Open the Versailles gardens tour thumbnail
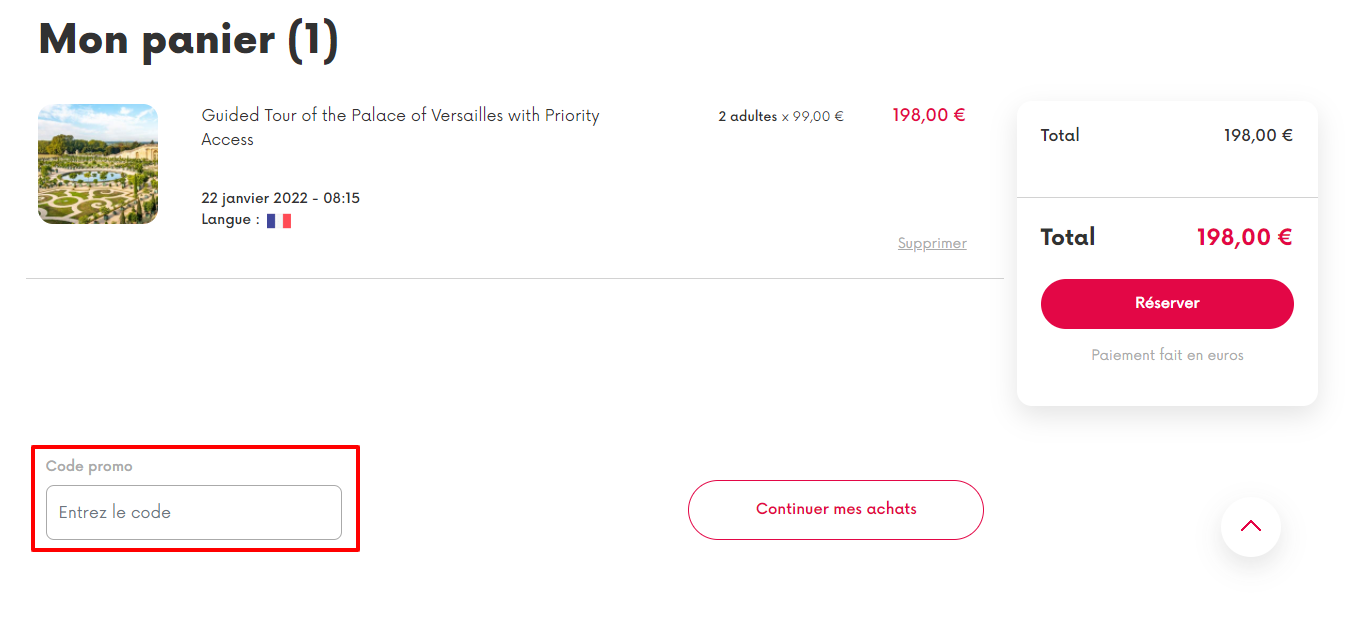This screenshot has height=631, width=1355. tap(98, 164)
